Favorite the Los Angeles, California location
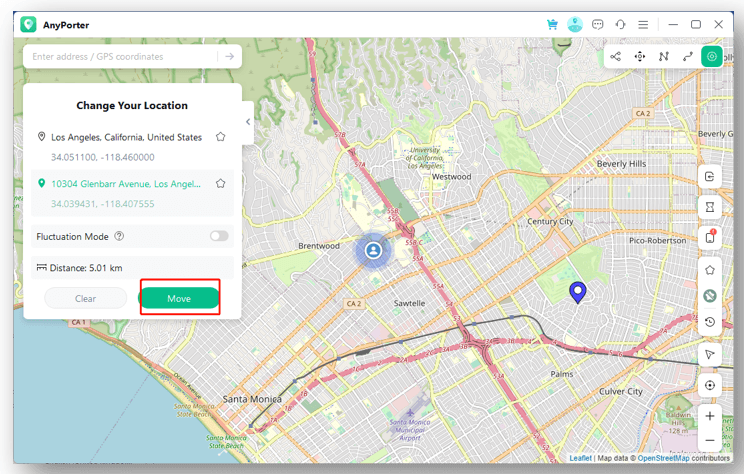The height and width of the screenshot is (474, 744). [221, 137]
